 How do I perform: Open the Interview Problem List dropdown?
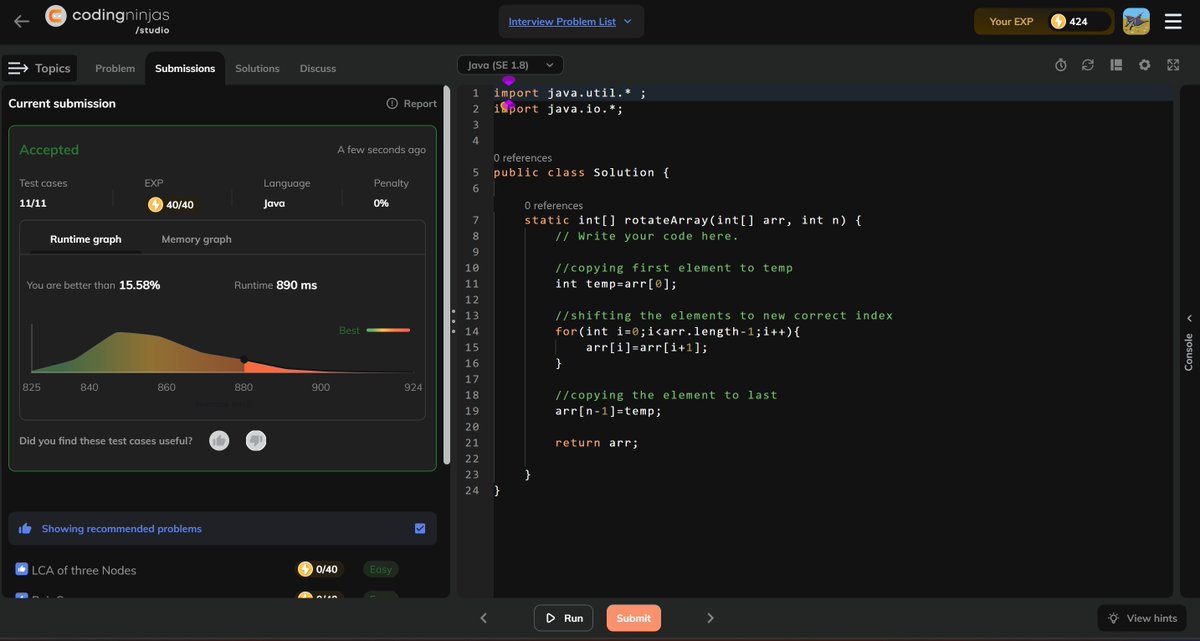(571, 21)
